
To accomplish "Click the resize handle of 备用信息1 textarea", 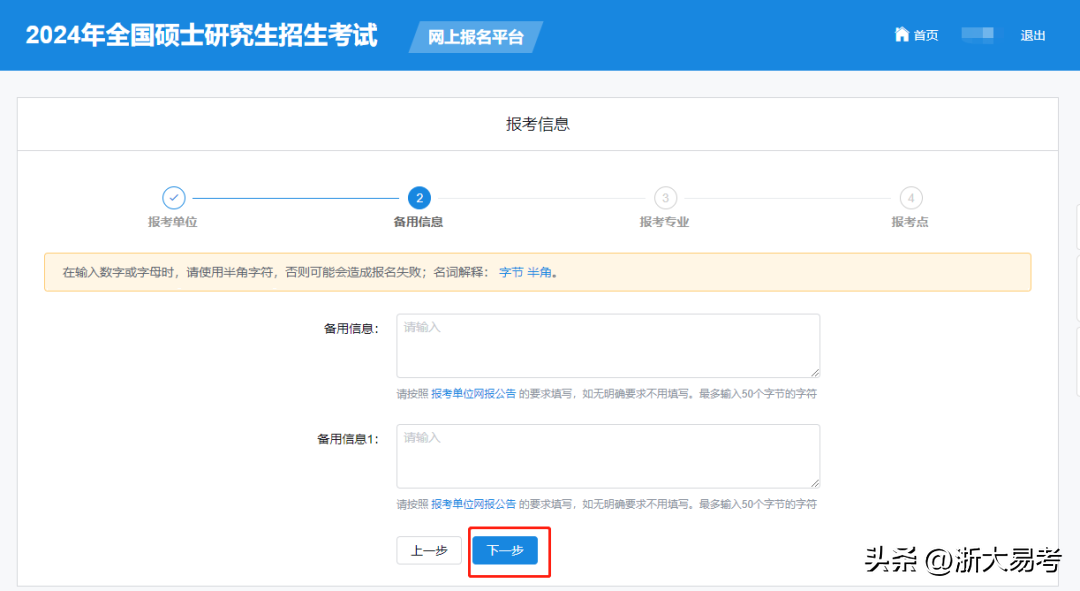I will (814, 482).
